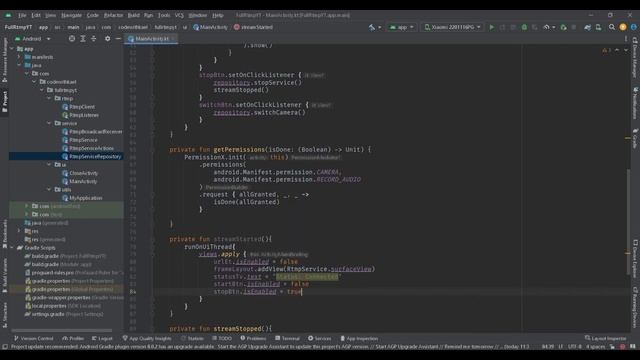The width and height of the screenshot is (640, 360).
Task: Open the Resource Manager side strip
Action: pyautogui.click(x=4, y=60)
